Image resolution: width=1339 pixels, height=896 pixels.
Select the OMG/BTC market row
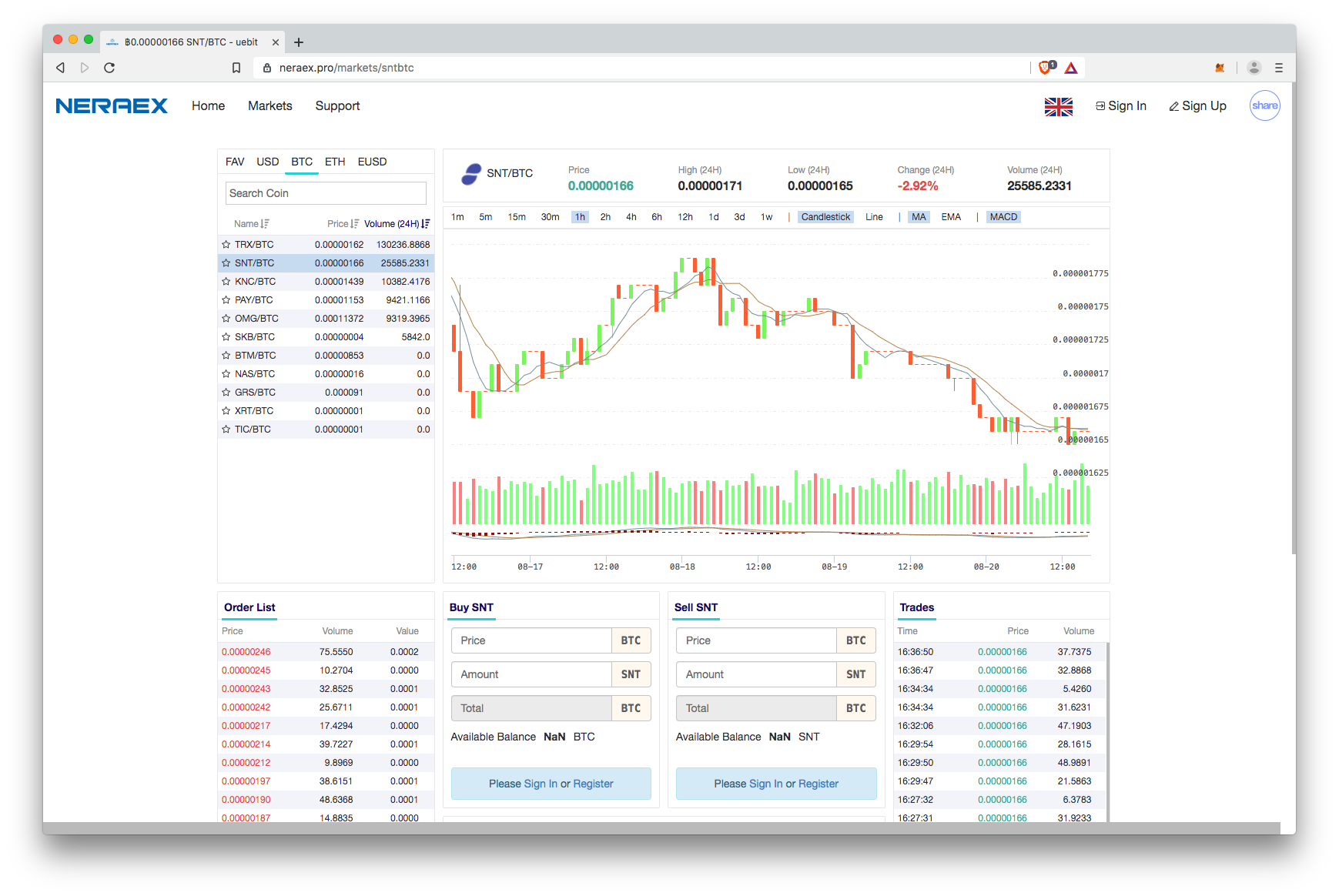coord(326,319)
